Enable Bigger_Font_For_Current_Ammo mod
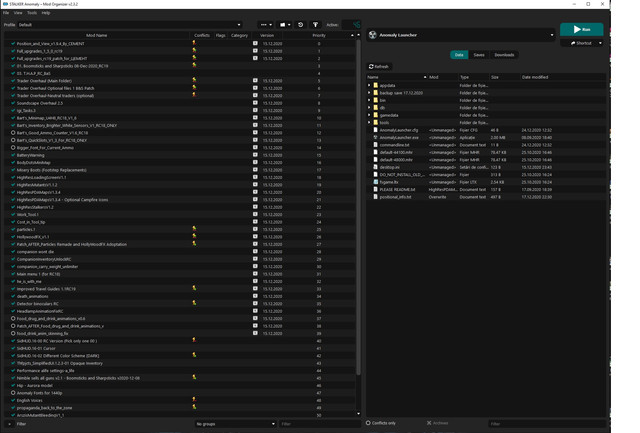640x433 pixels. click(x=13, y=147)
